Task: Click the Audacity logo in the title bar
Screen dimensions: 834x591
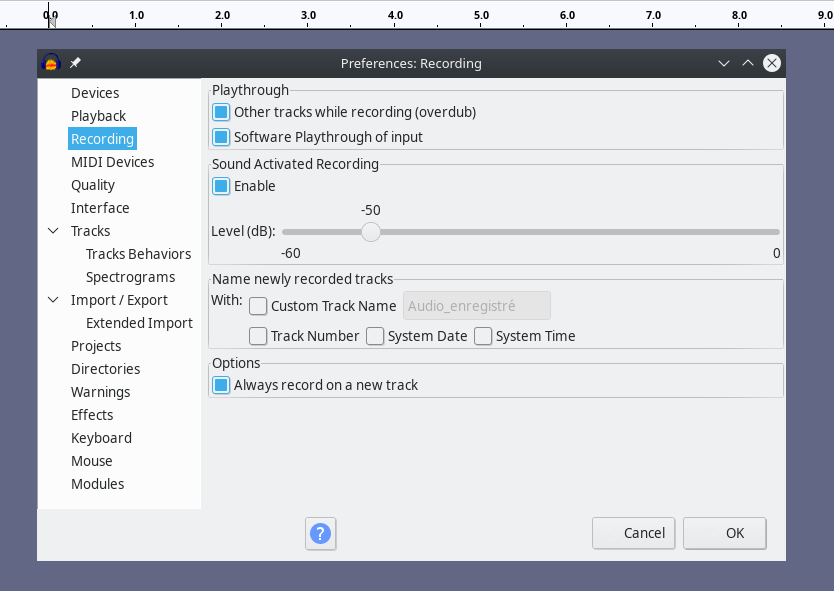Action: click(x=49, y=62)
